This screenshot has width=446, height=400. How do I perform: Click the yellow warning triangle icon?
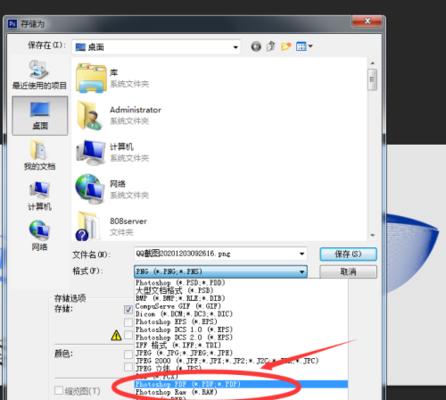(116, 335)
